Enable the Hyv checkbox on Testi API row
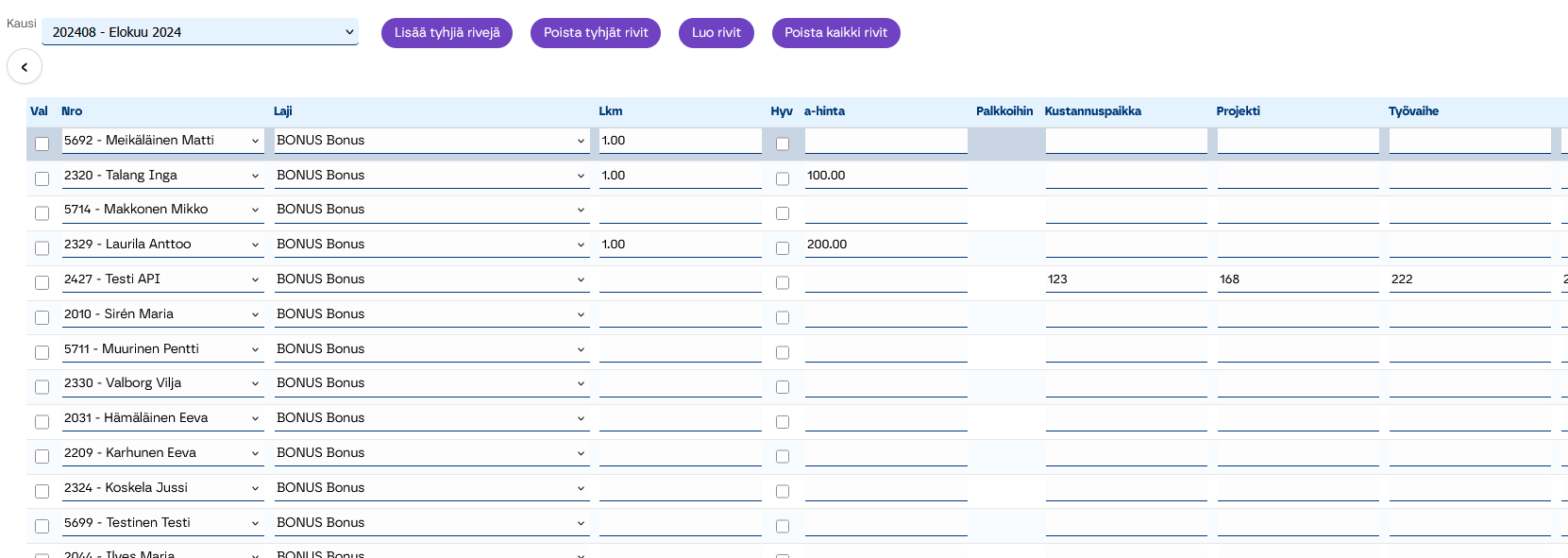 782,282
